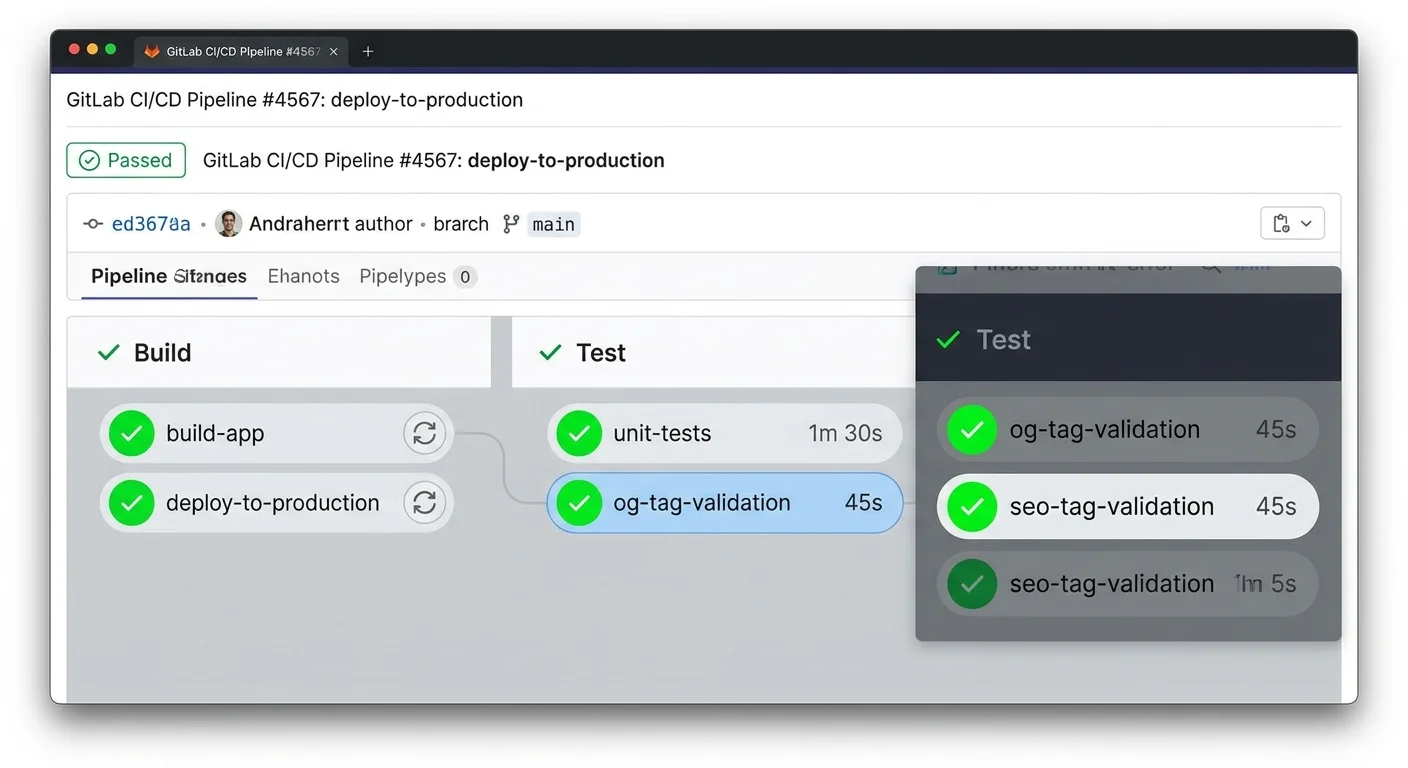The width and height of the screenshot is (1408, 768).
Task: Click the build-app green status icon
Action: pos(131,433)
